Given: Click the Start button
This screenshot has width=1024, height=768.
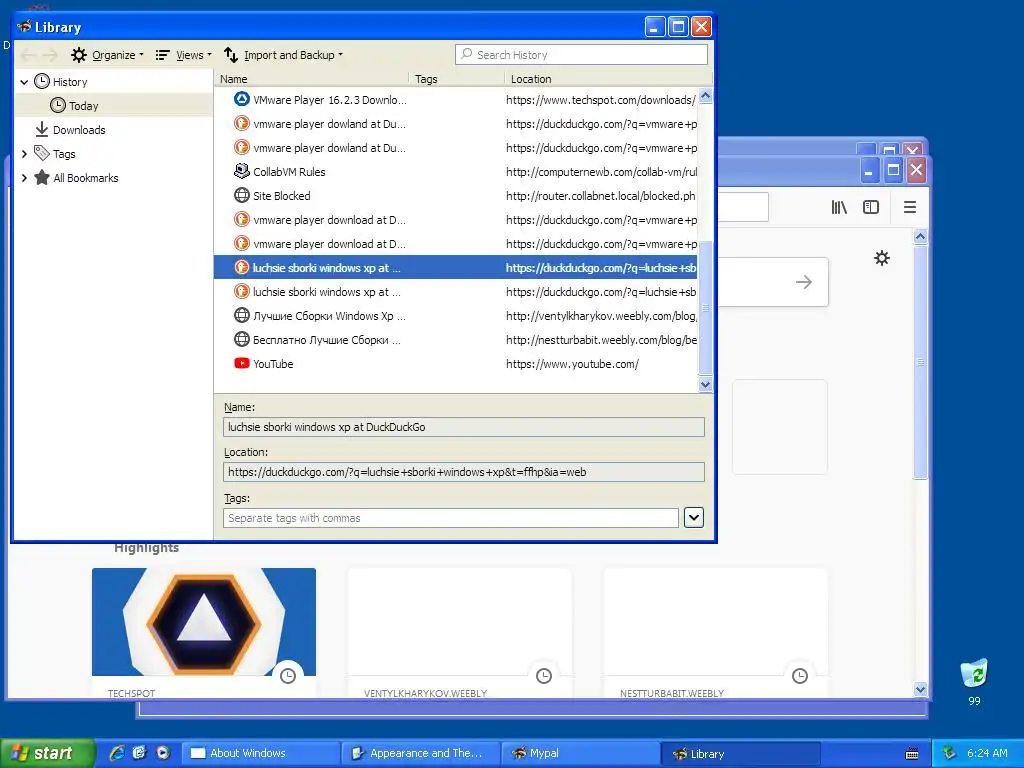Looking at the screenshot, I should (46, 753).
